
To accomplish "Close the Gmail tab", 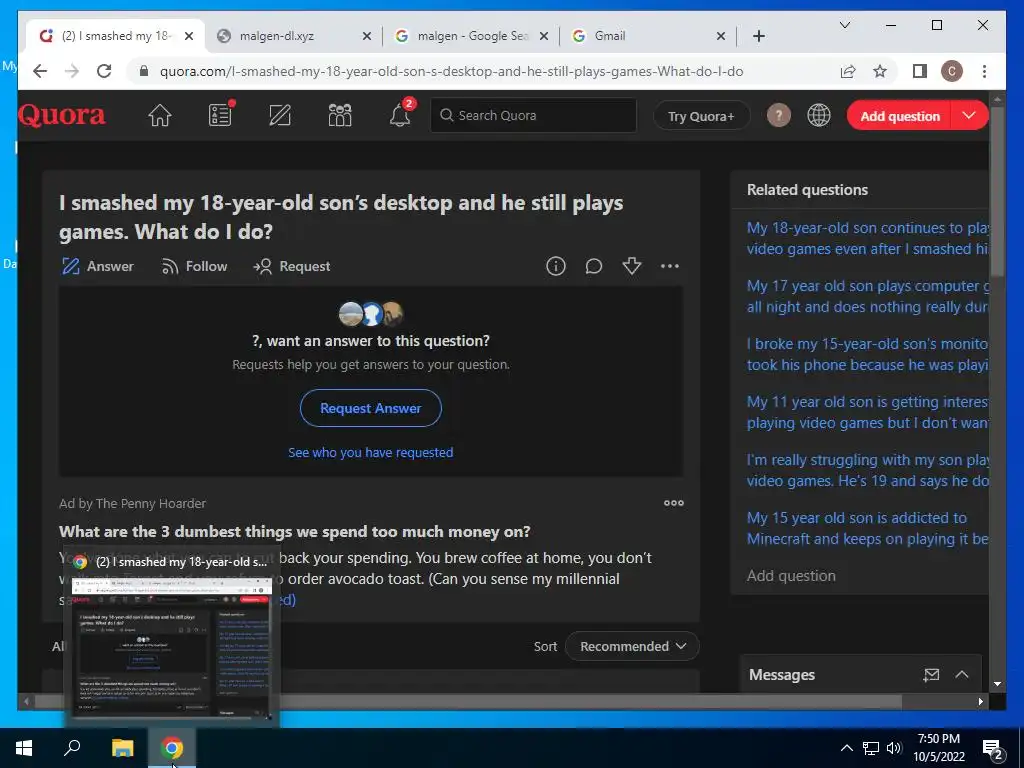I will 720,36.
